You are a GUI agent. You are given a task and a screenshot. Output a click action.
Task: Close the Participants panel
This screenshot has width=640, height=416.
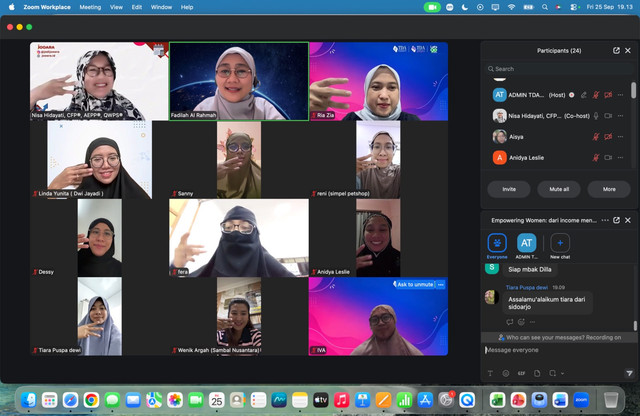(628, 51)
